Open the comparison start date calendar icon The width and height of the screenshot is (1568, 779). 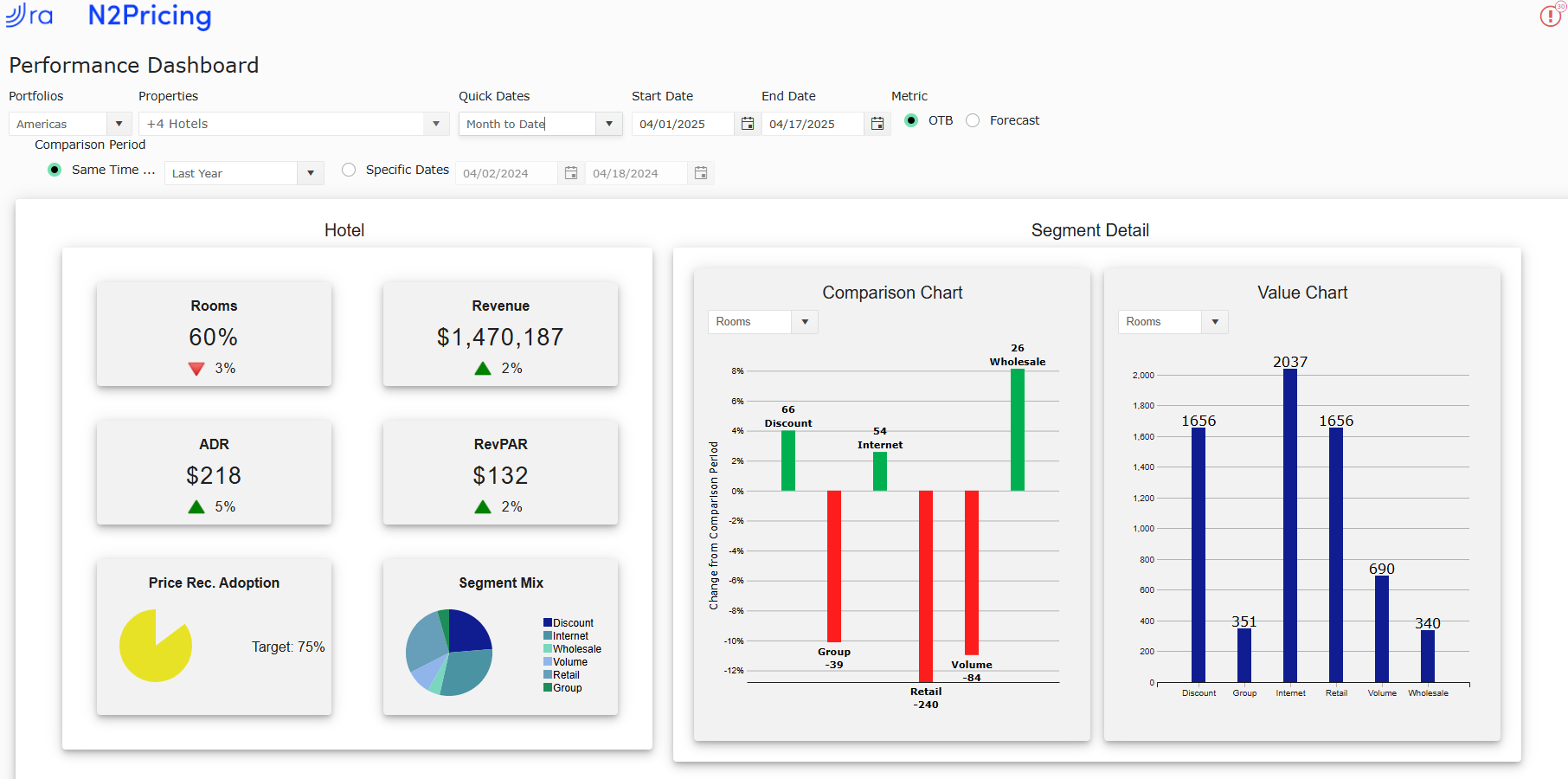click(x=571, y=173)
